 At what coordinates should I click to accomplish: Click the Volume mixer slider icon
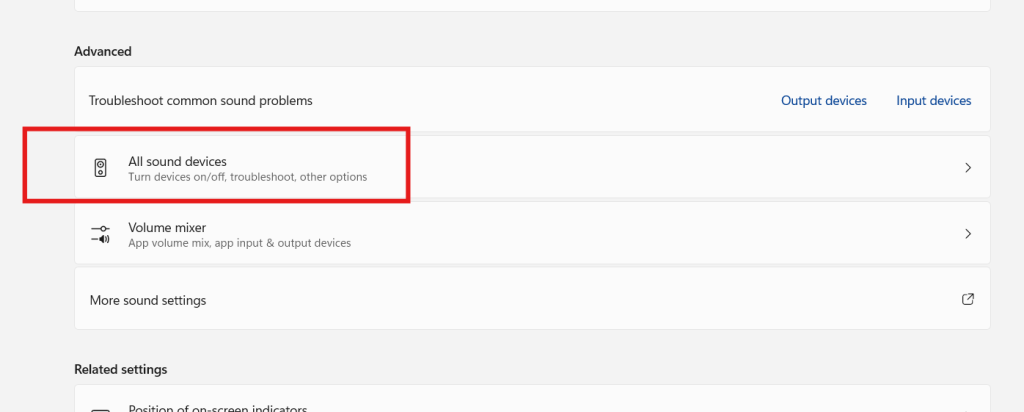tap(100, 234)
